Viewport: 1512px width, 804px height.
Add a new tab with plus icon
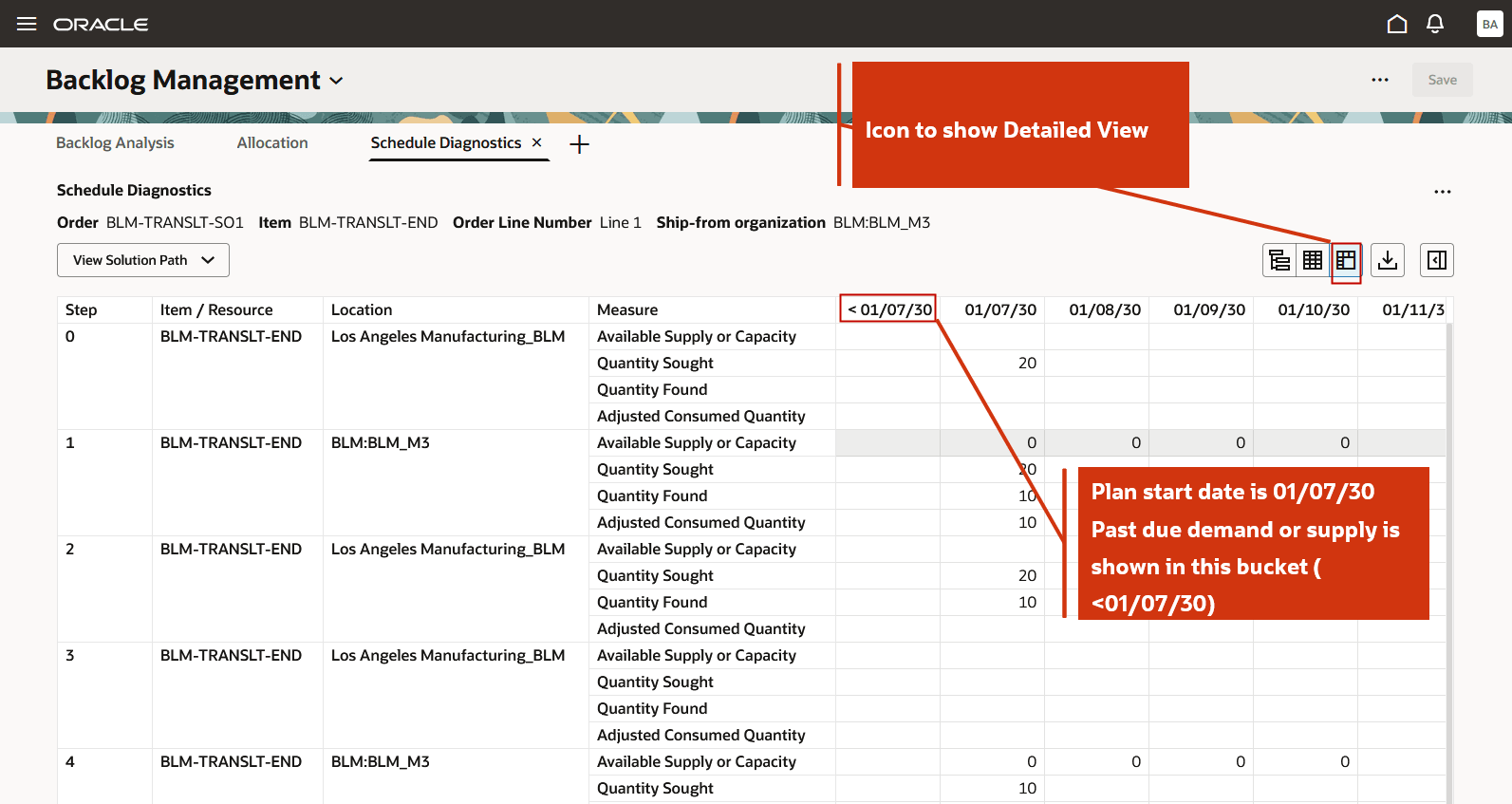(x=579, y=144)
